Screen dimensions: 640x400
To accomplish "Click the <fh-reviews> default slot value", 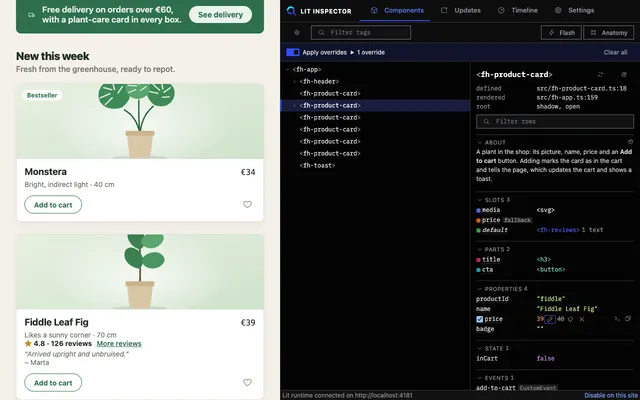I will pyautogui.click(x=558, y=230).
